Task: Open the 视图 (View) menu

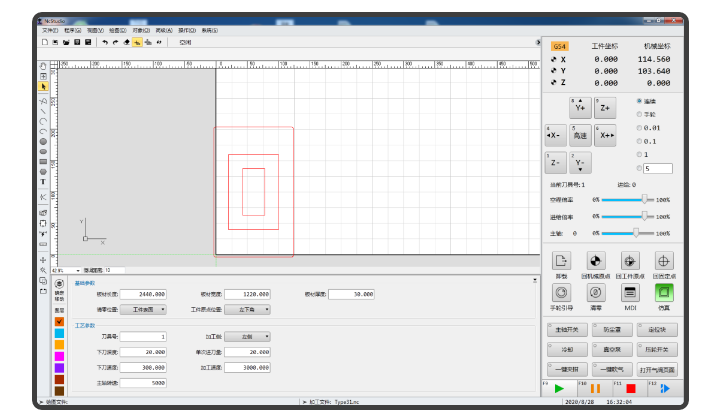Action: (x=93, y=31)
